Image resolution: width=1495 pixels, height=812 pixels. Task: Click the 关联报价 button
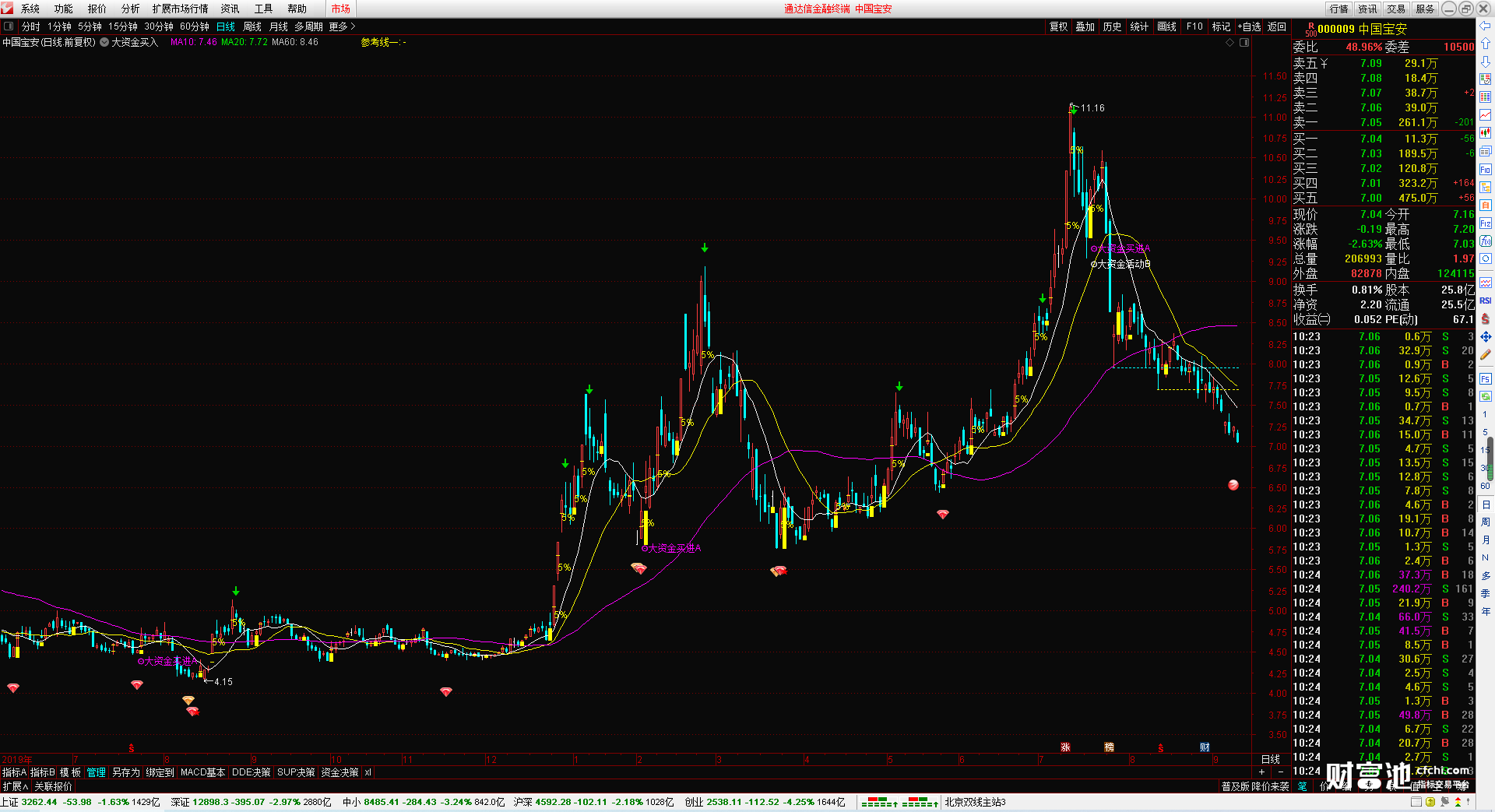(x=53, y=786)
